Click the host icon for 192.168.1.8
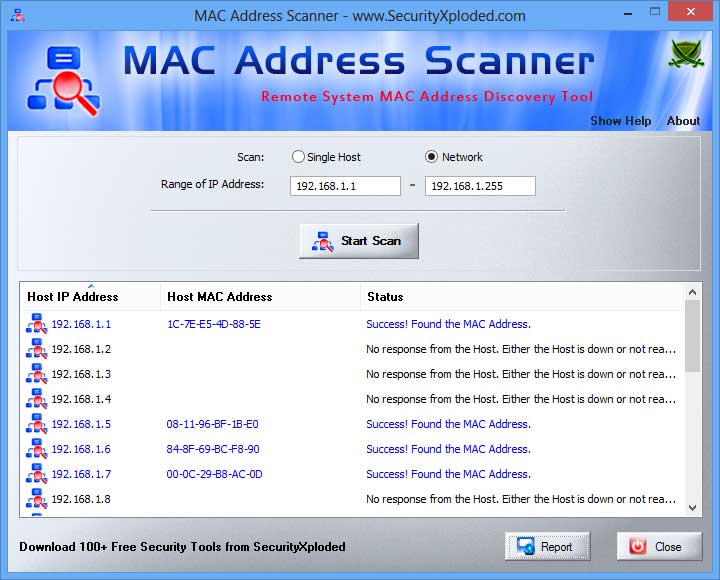Image resolution: width=720 pixels, height=580 pixels. (x=37, y=499)
